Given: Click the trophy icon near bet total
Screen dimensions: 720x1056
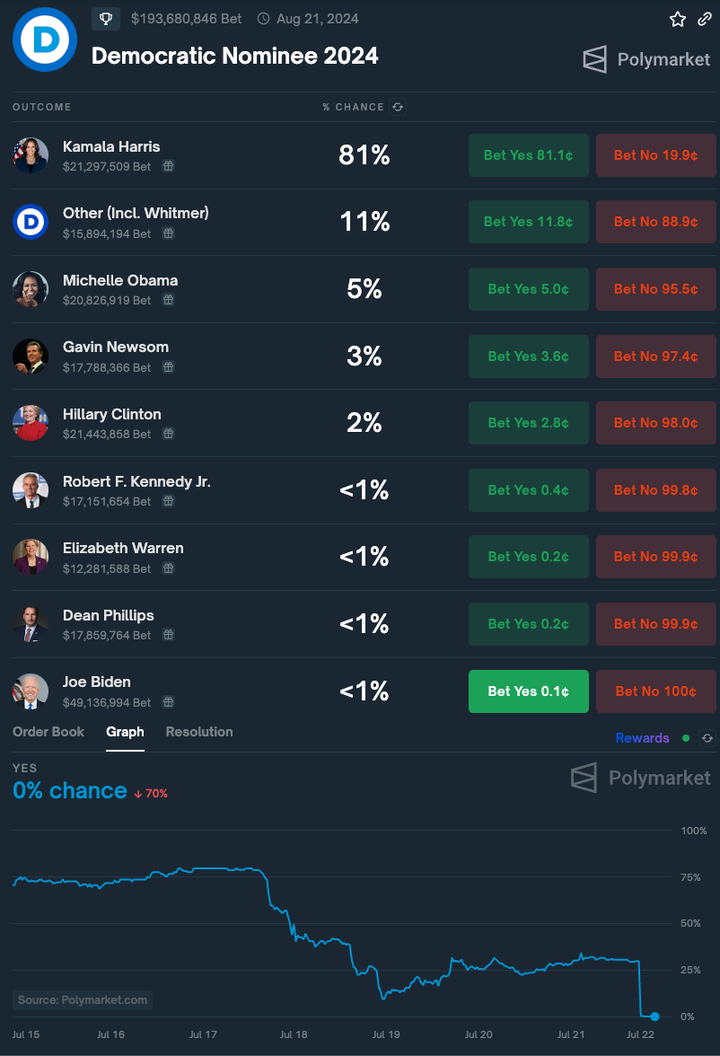Looking at the screenshot, I should [106, 19].
